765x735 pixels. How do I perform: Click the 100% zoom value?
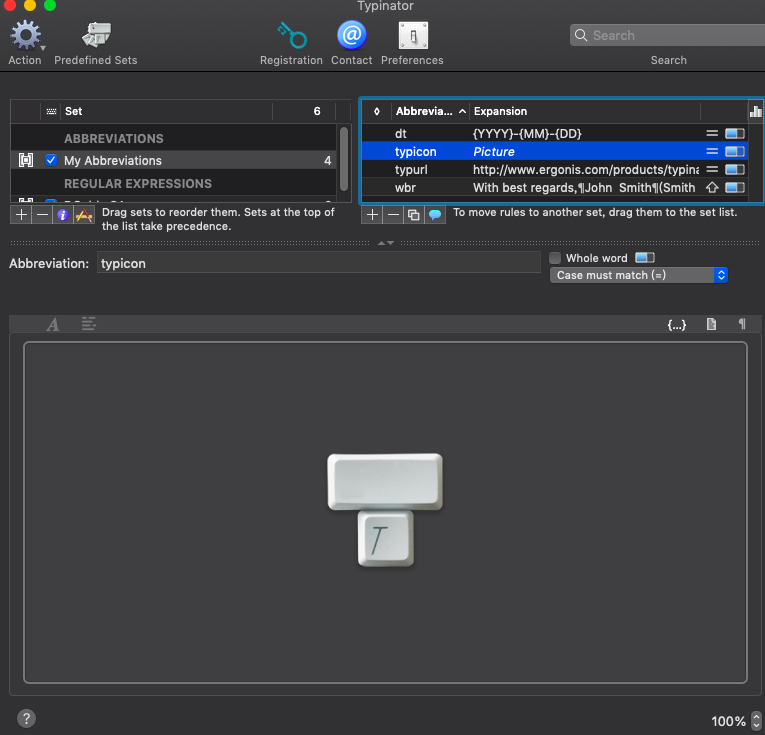(728, 721)
